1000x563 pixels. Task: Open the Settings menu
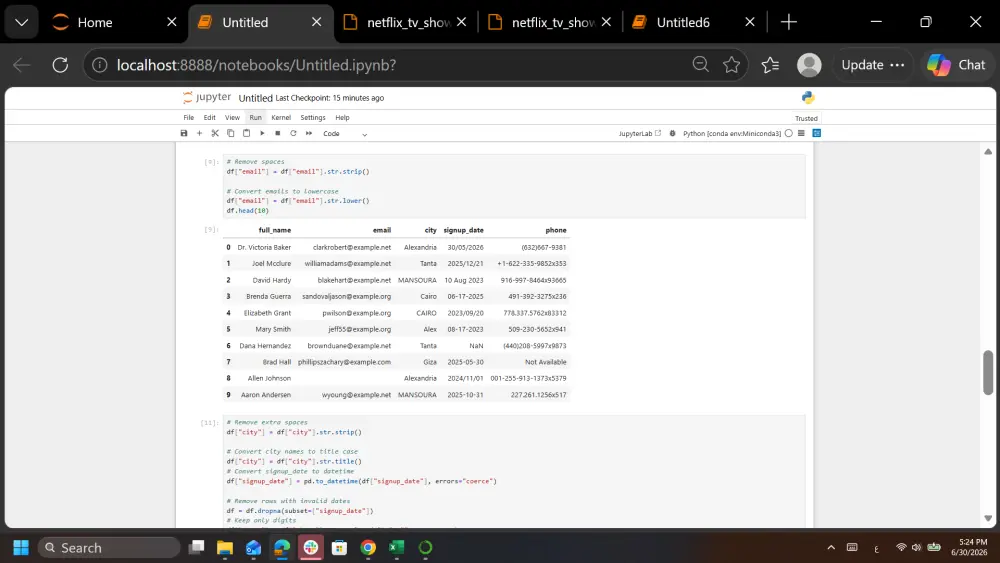tap(312, 118)
